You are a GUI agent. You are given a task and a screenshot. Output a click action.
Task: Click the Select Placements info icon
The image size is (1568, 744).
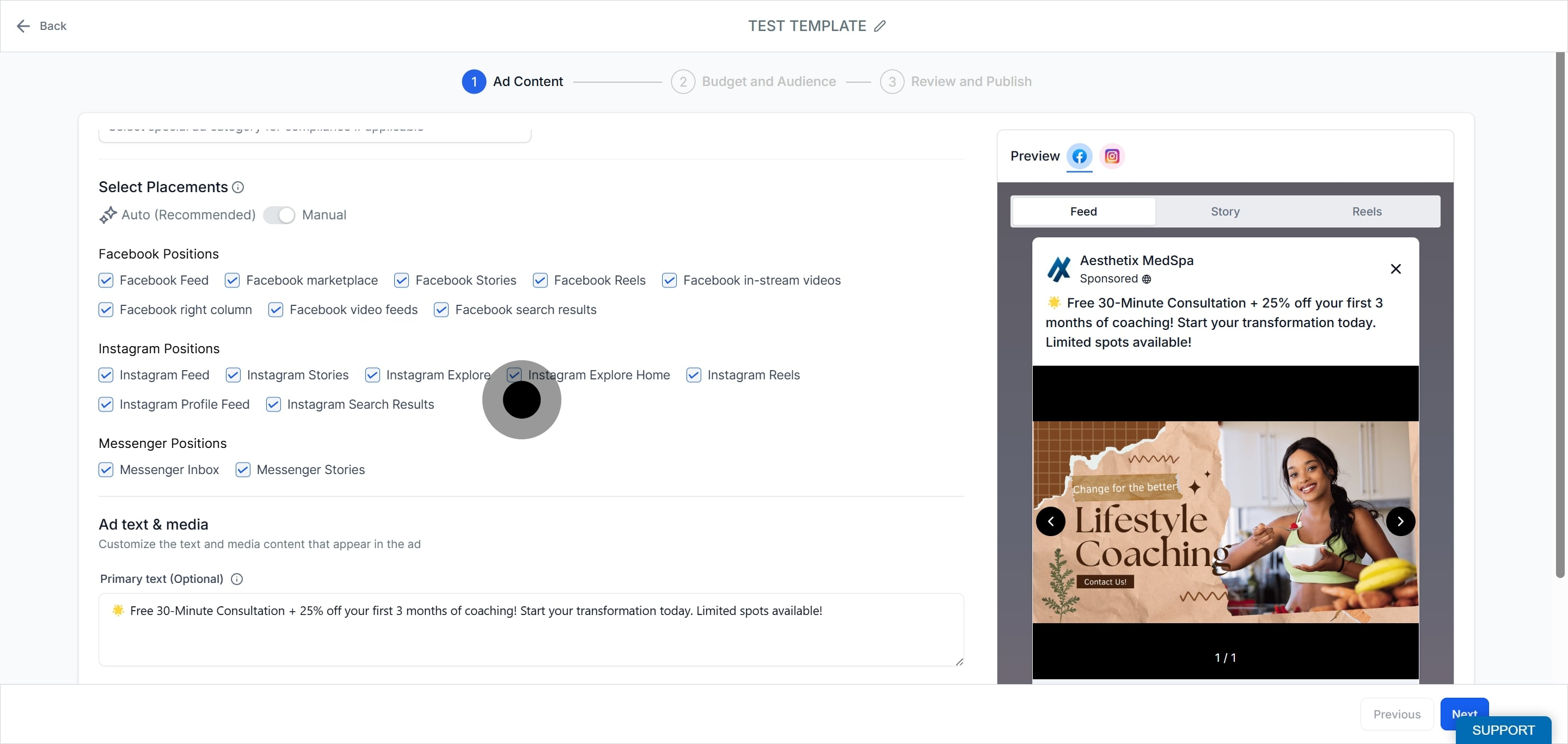point(238,187)
